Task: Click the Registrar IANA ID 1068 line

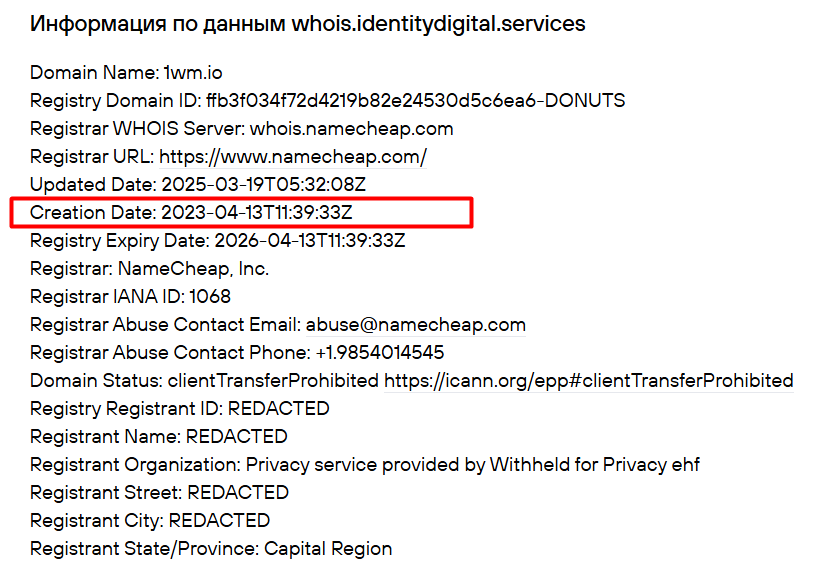Action: coord(130,297)
